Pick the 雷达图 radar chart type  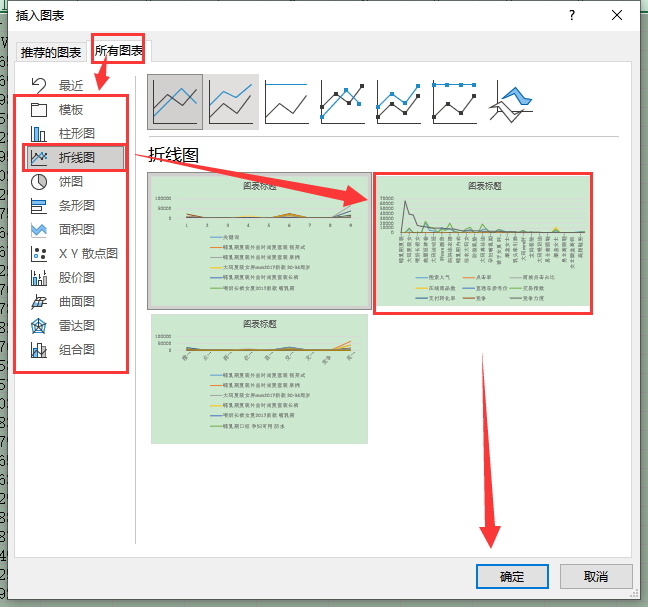click(75, 325)
